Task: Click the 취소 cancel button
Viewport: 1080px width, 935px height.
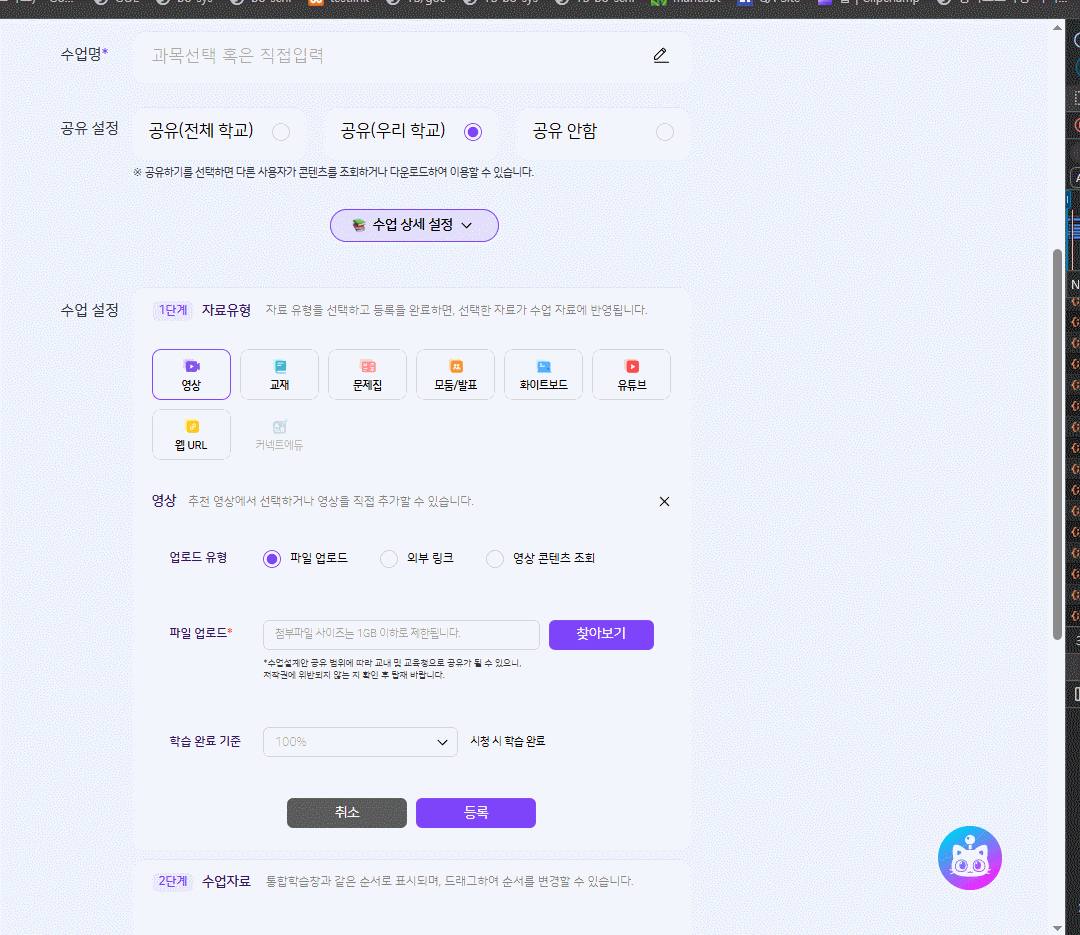Action: 346,813
